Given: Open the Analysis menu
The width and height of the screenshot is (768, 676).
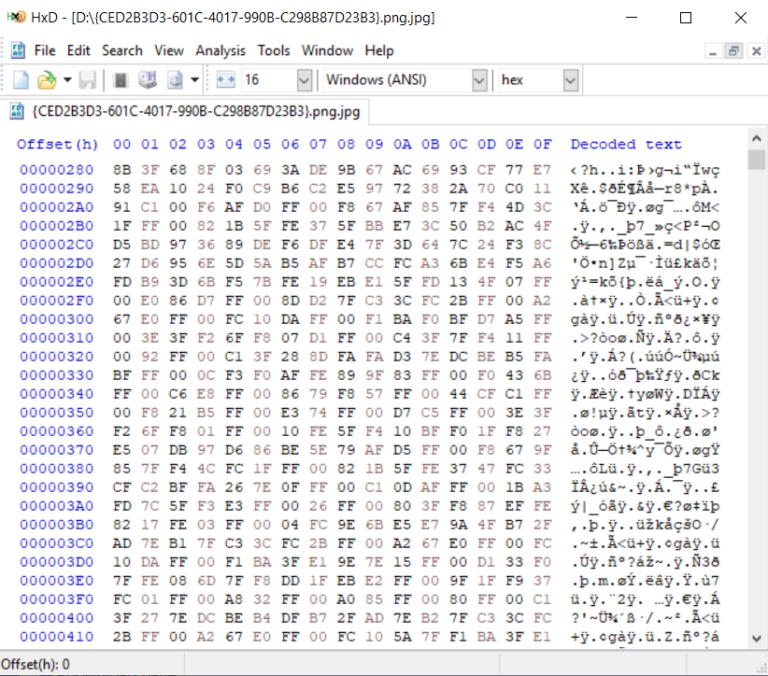Looking at the screenshot, I should [220, 50].
